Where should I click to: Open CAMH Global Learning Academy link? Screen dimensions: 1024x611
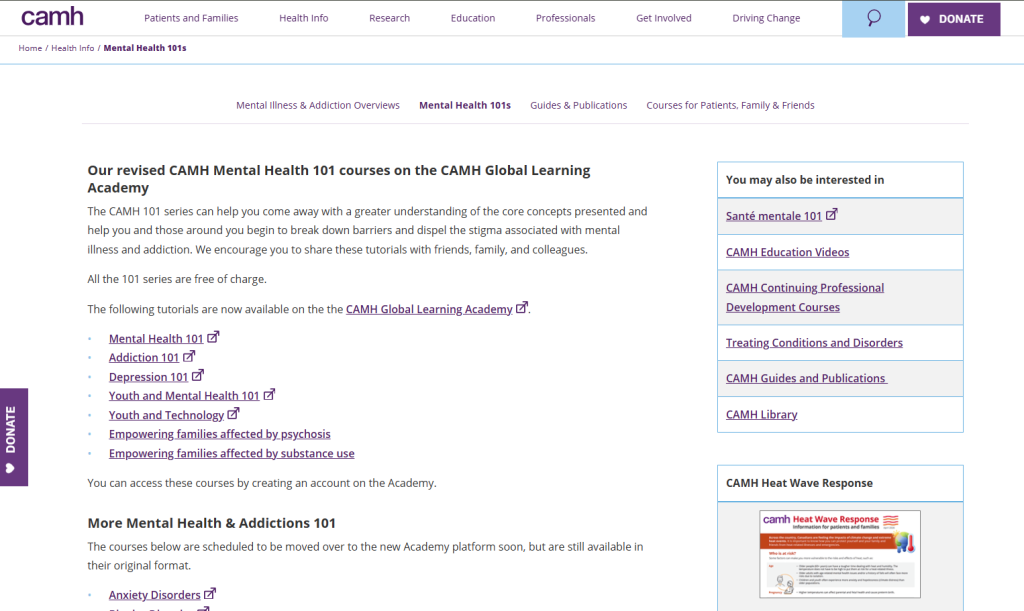pos(429,309)
